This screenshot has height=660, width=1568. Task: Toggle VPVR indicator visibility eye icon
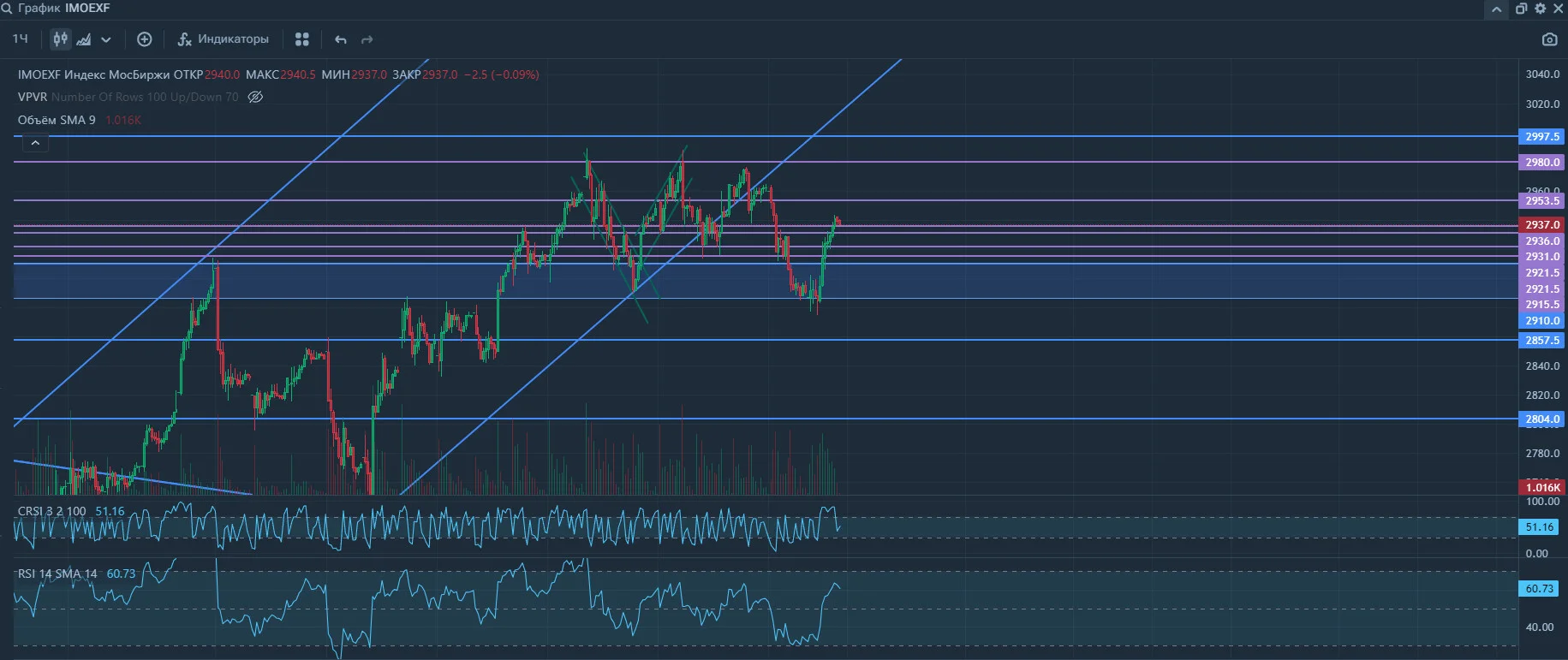click(x=255, y=97)
